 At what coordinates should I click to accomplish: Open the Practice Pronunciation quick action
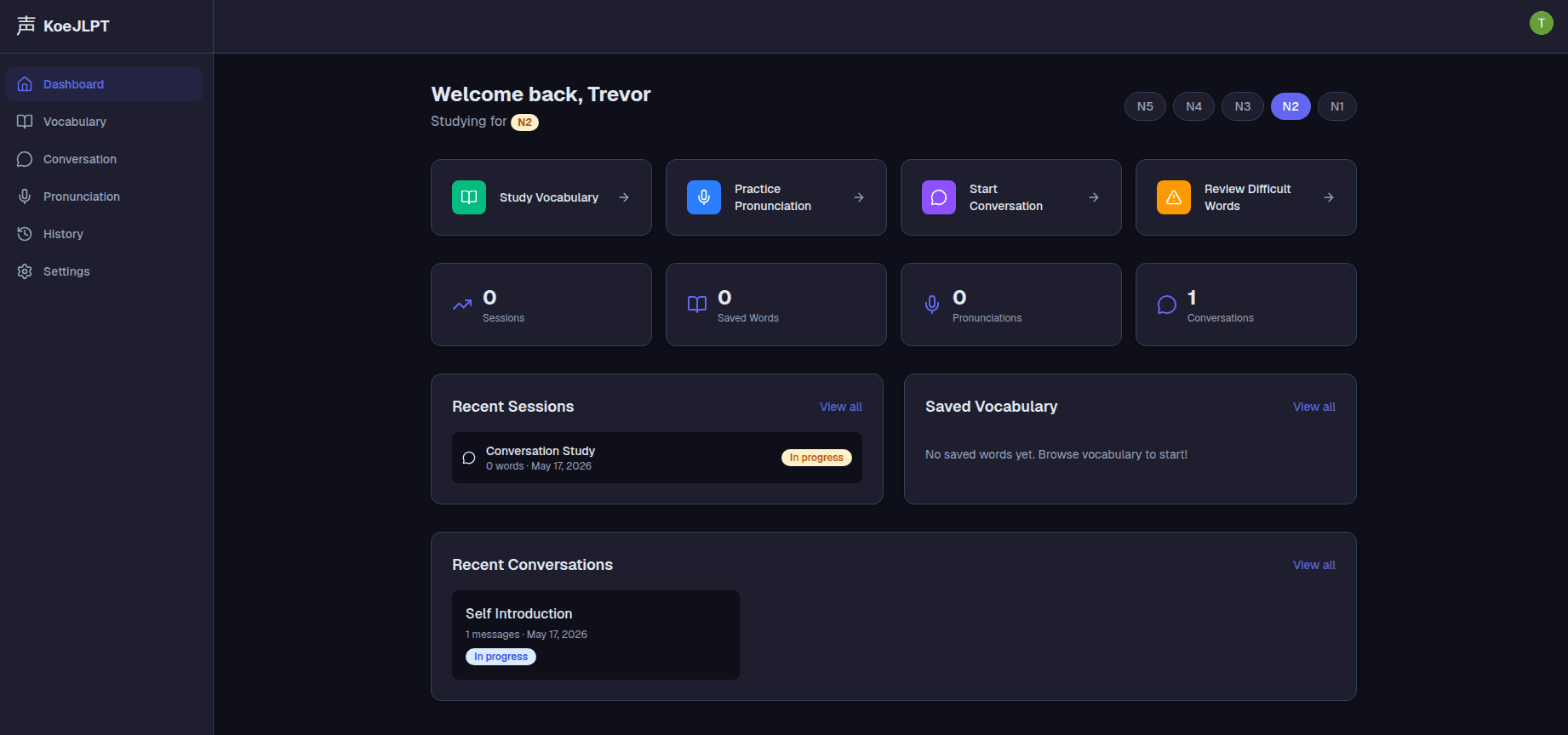pyautogui.click(x=776, y=197)
